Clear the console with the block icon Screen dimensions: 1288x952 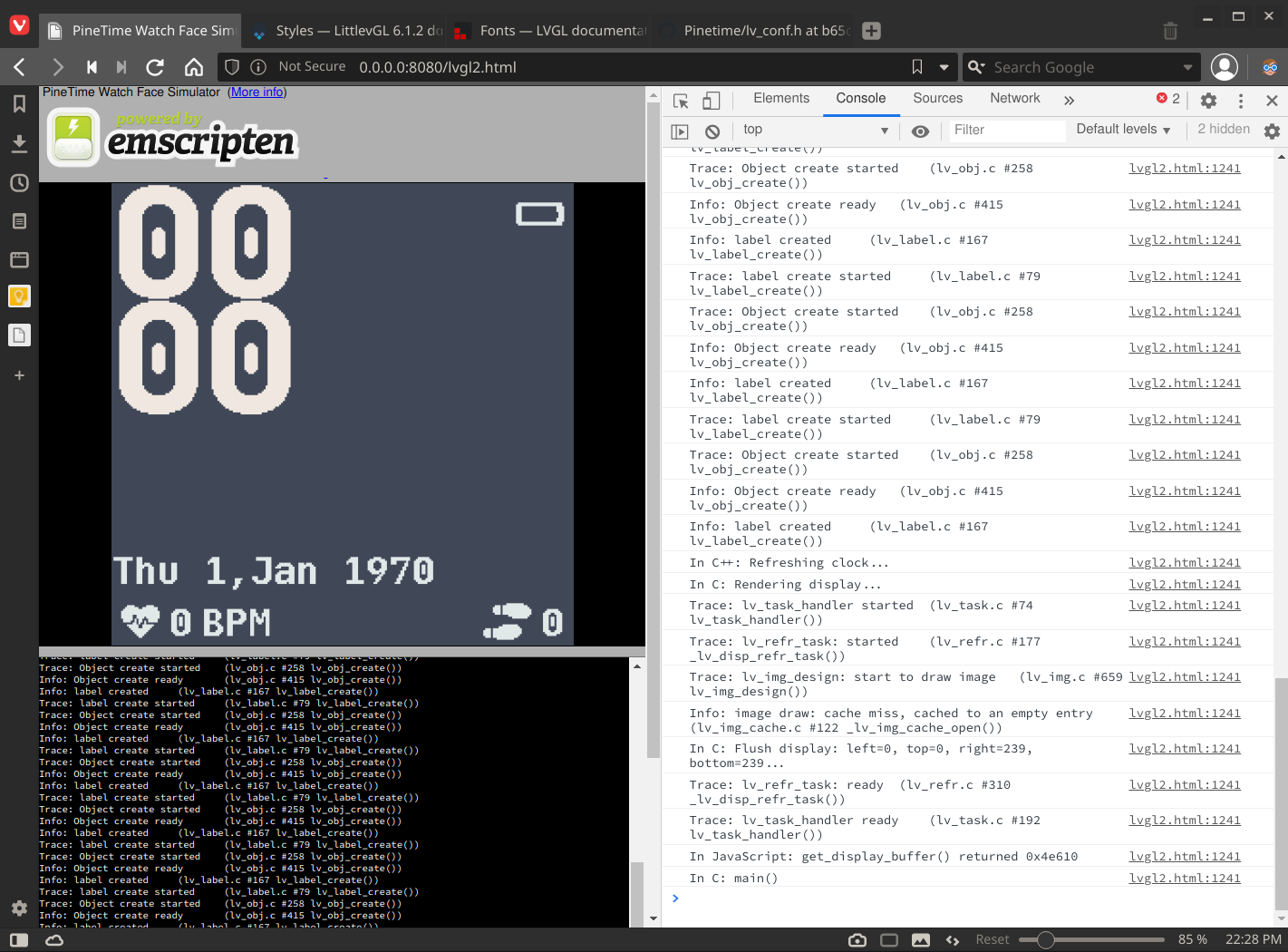pyautogui.click(x=712, y=131)
